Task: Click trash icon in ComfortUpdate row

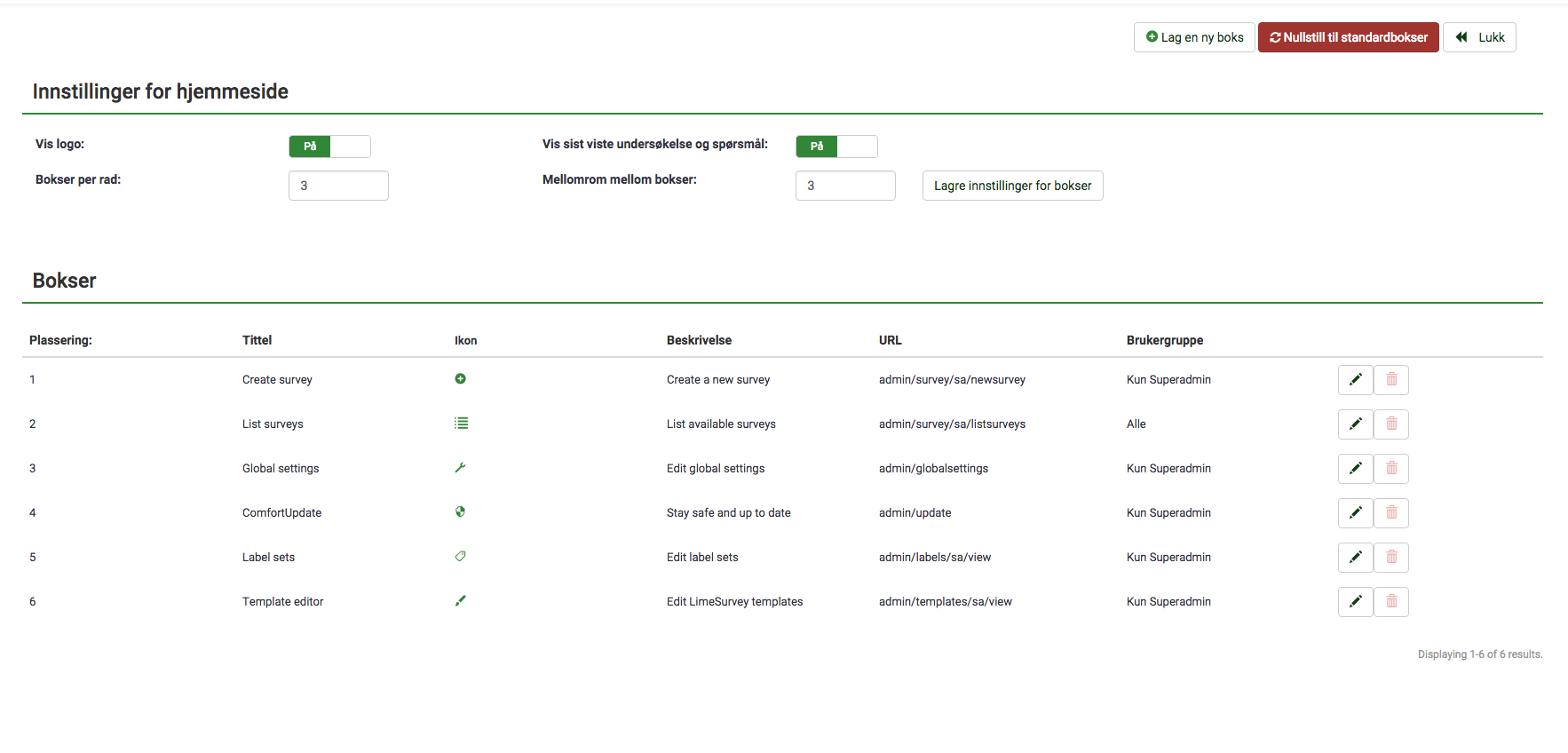Action: 1391,513
